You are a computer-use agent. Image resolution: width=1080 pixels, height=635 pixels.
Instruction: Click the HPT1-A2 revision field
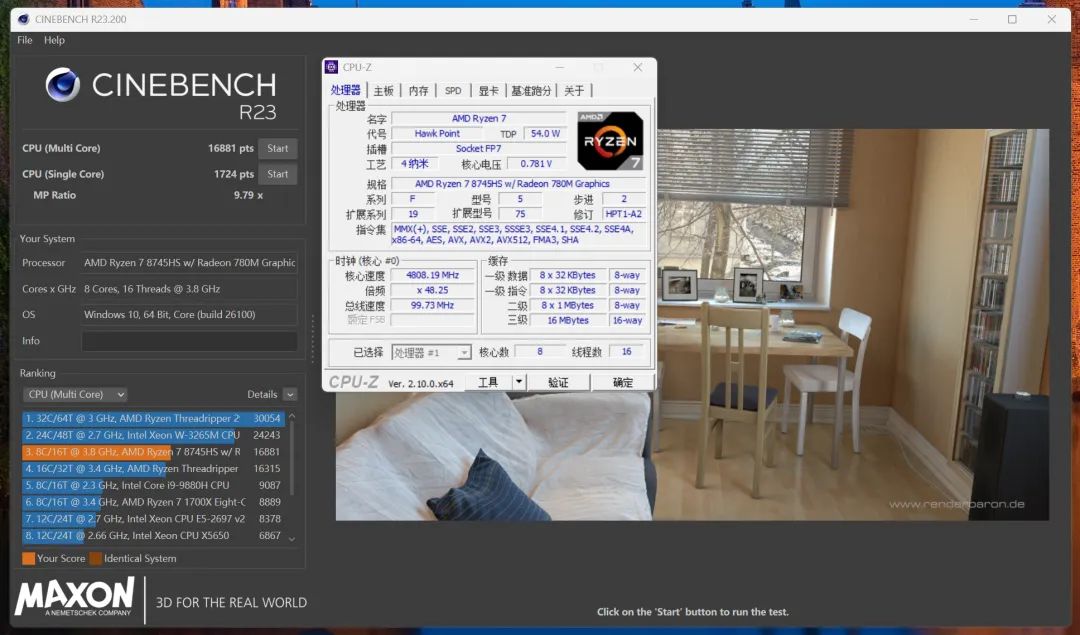[x=624, y=214]
